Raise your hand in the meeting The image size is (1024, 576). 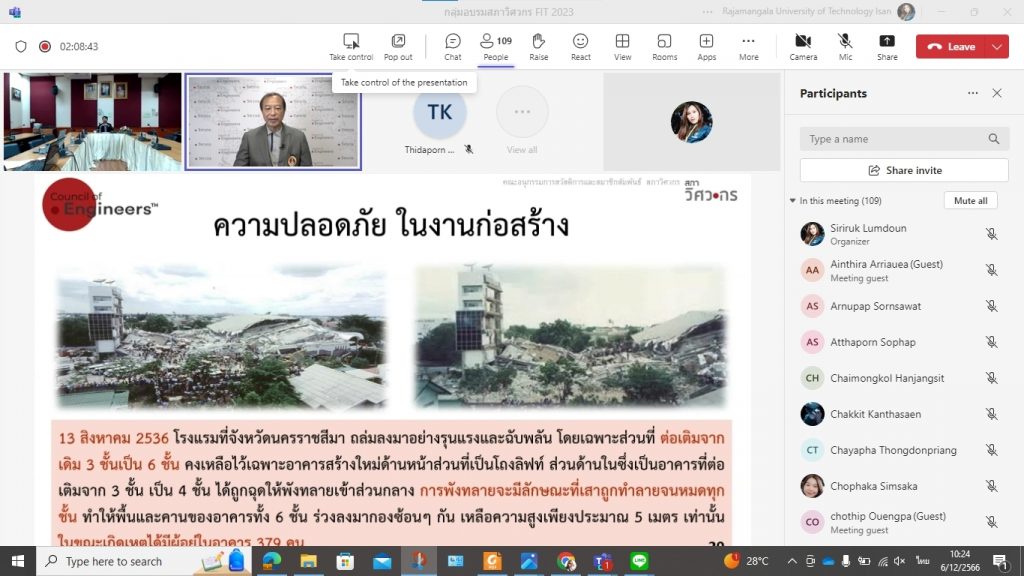coord(538,46)
